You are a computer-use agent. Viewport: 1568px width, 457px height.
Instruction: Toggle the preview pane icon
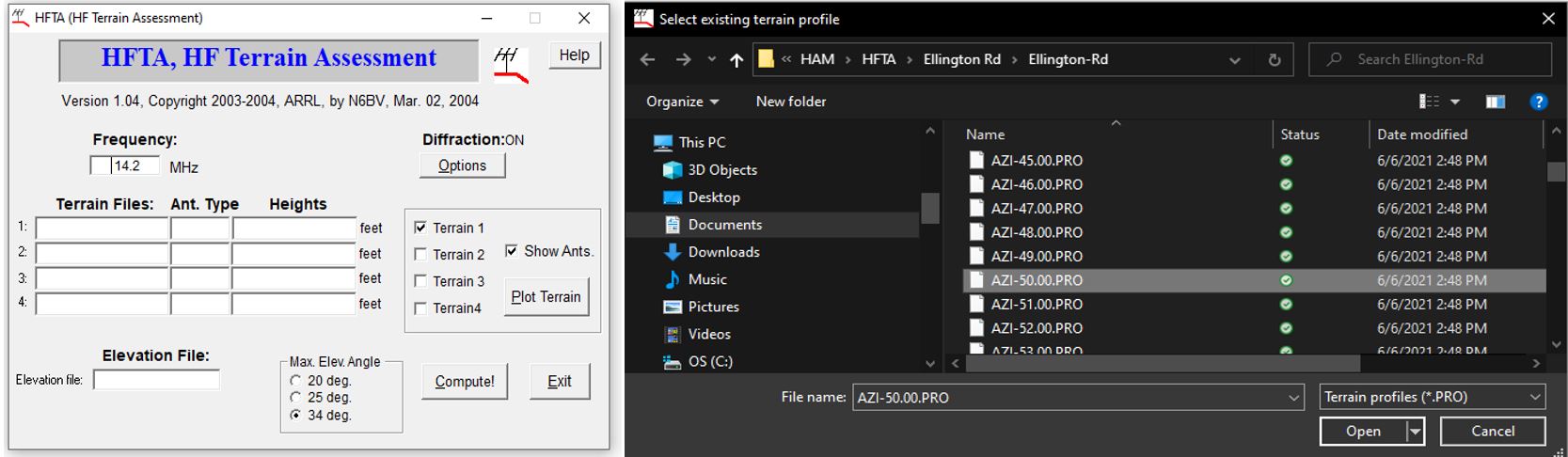[x=1495, y=102]
